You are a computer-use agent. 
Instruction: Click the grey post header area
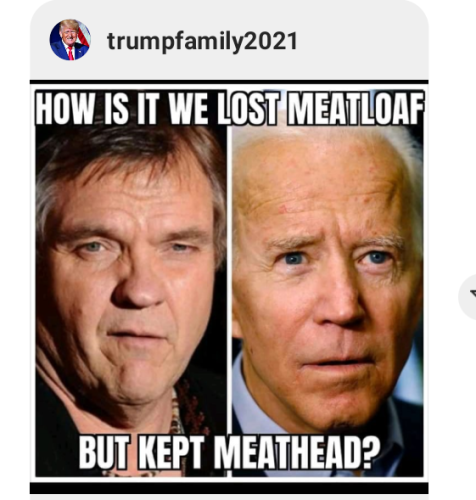coord(229,40)
